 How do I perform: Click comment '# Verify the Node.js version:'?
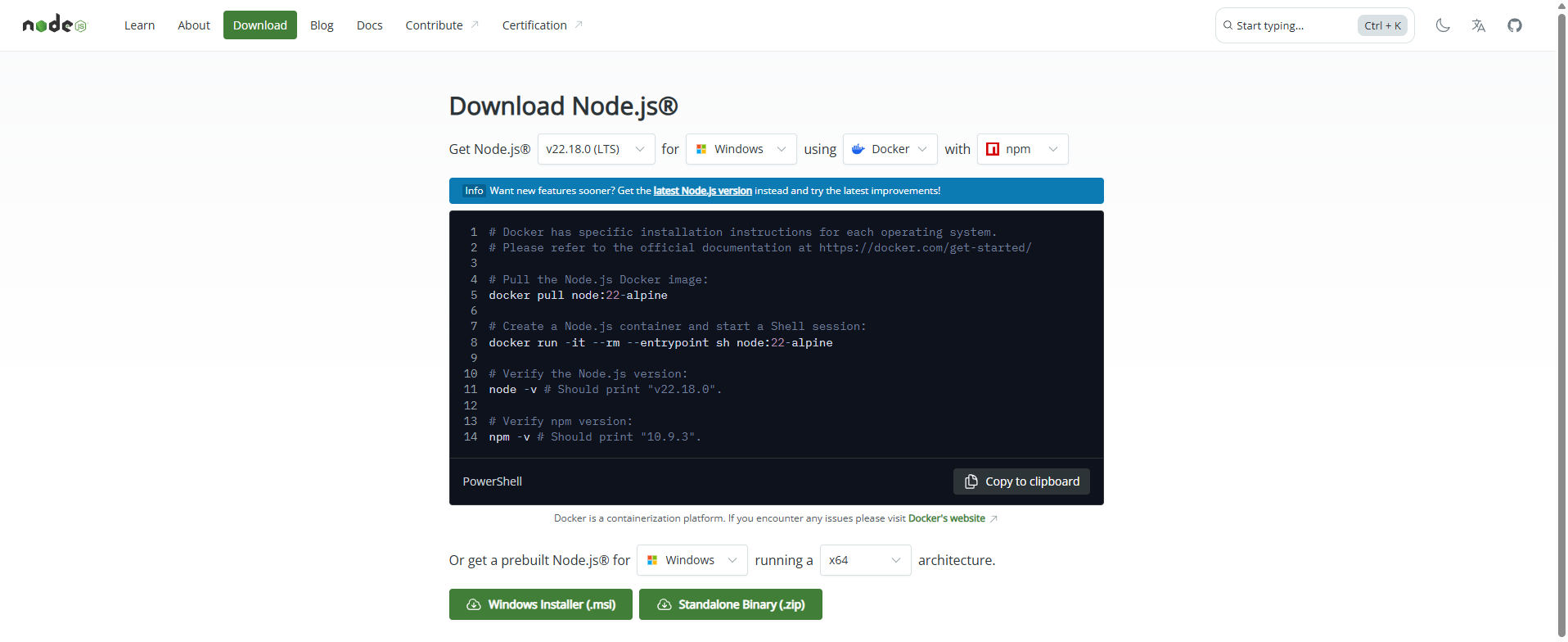pos(588,374)
